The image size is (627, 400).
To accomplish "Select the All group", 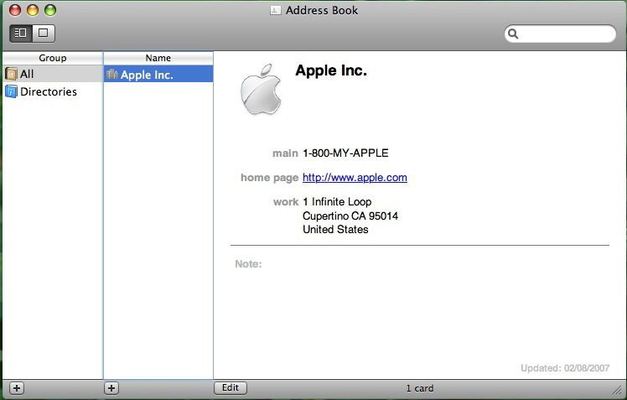I will coord(53,74).
